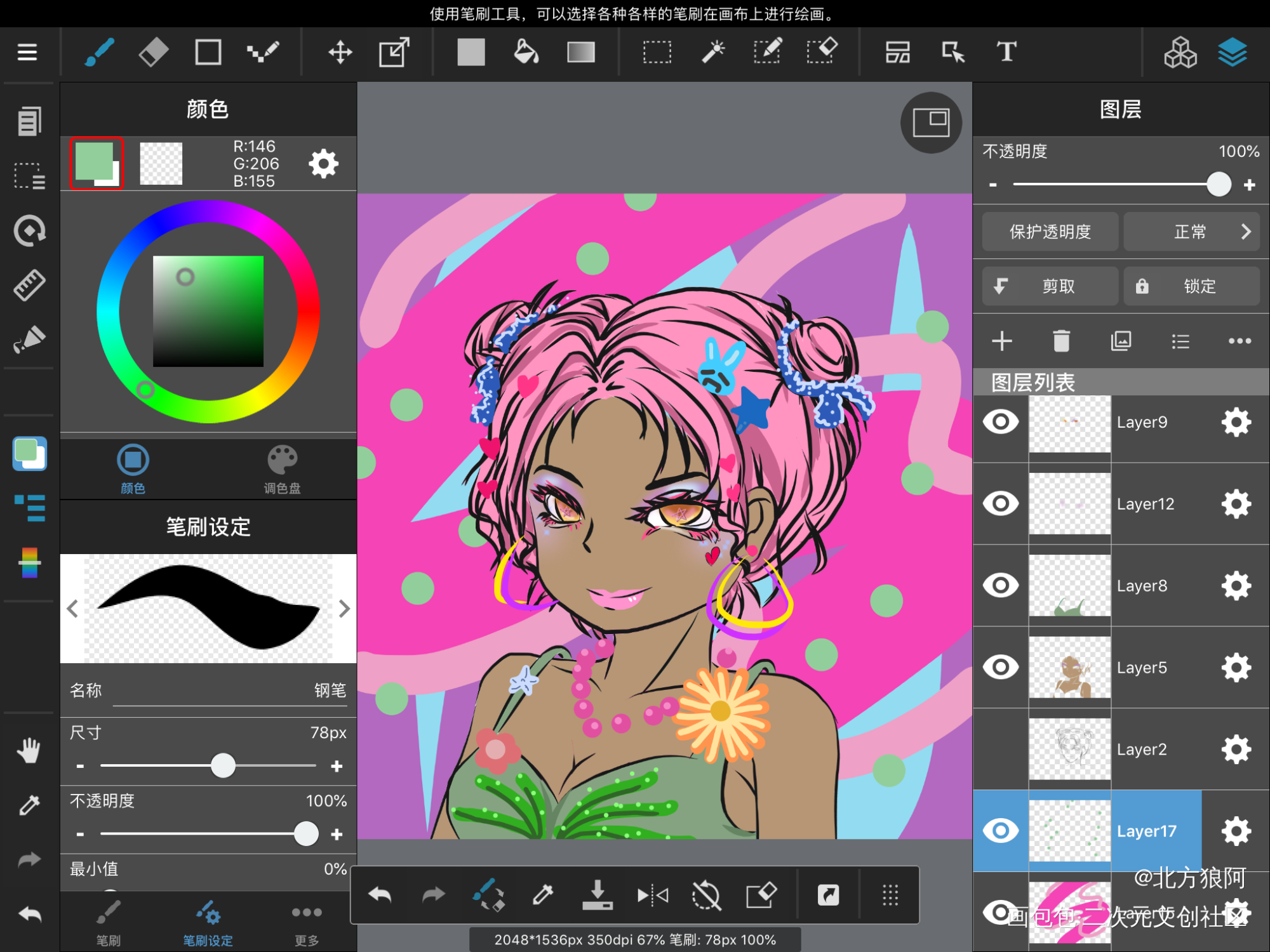Image resolution: width=1270 pixels, height=952 pixels.
Task: Open the color panel settings gear
Action: 324,164
